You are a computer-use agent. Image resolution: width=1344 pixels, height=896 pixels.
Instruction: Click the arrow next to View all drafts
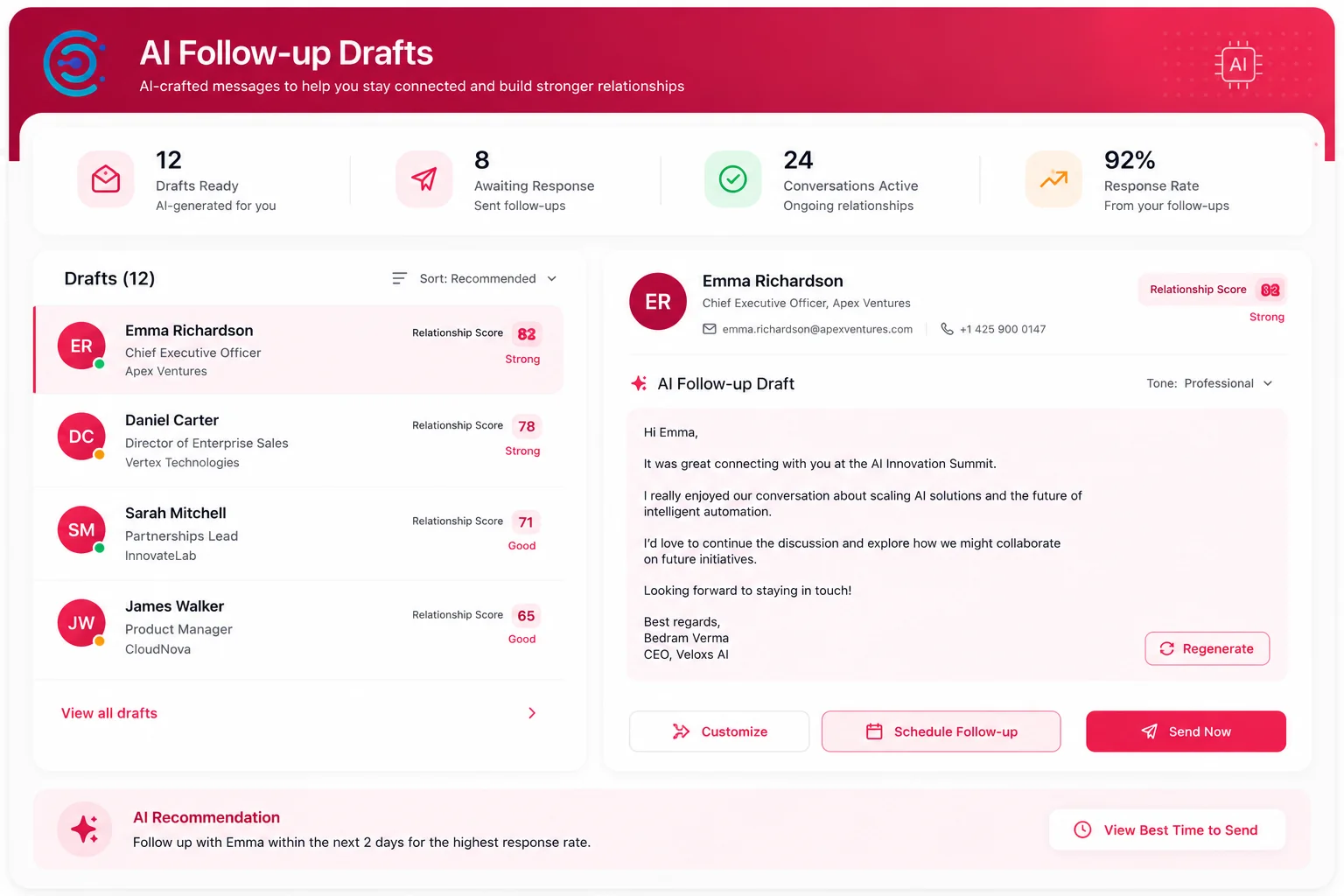click(x=532, y=713)
